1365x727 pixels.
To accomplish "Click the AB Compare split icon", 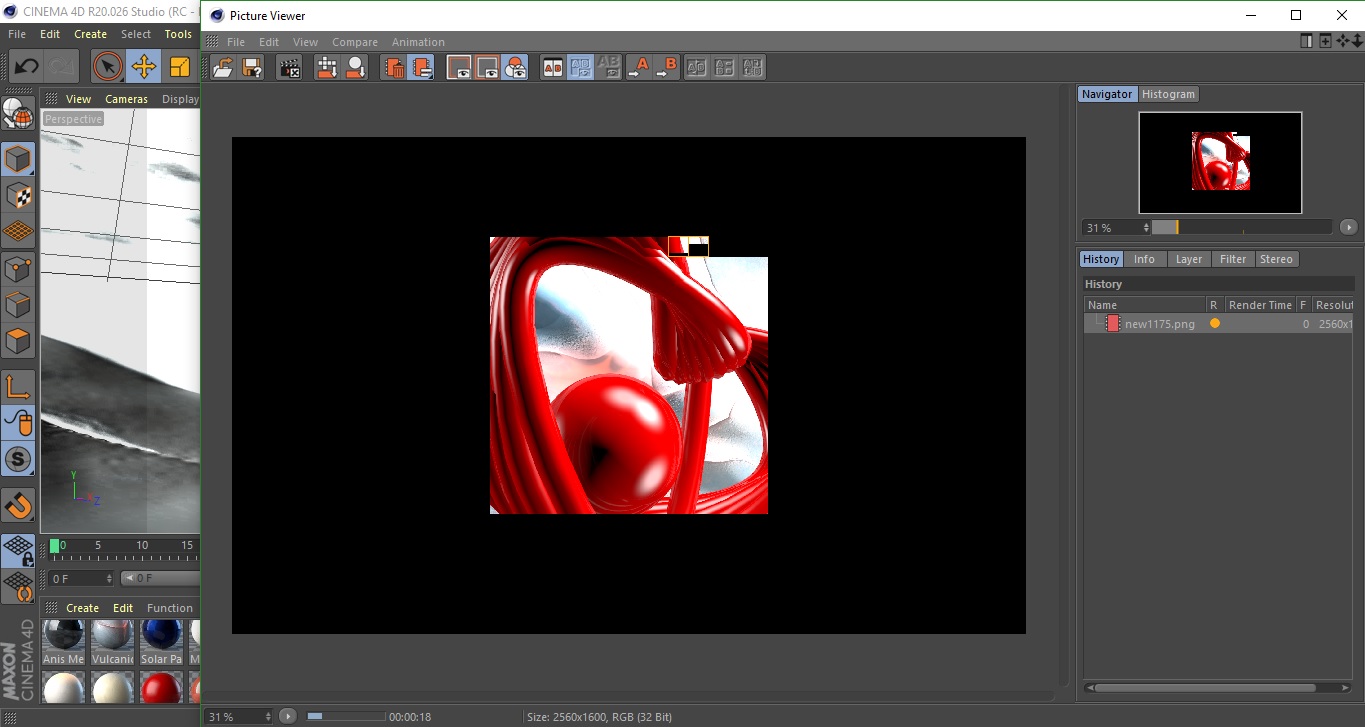I will [x=552, y=68].
